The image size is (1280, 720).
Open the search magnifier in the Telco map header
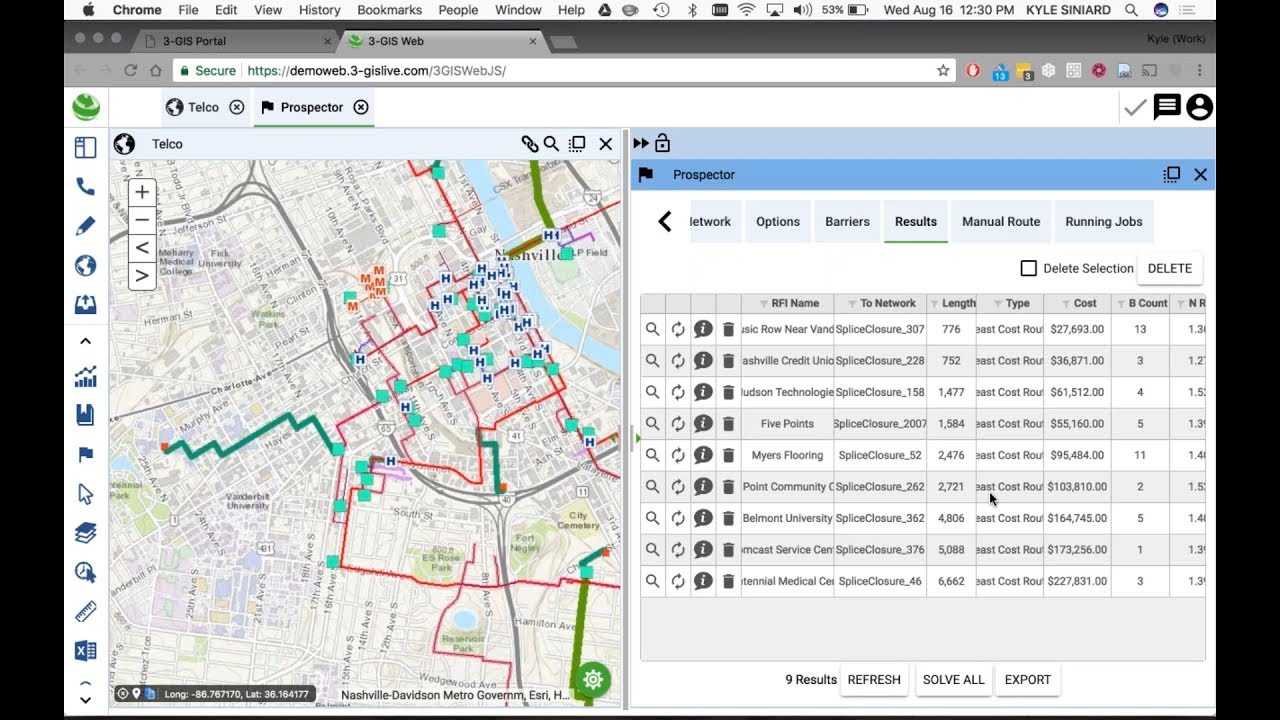(x=551, y=144)
